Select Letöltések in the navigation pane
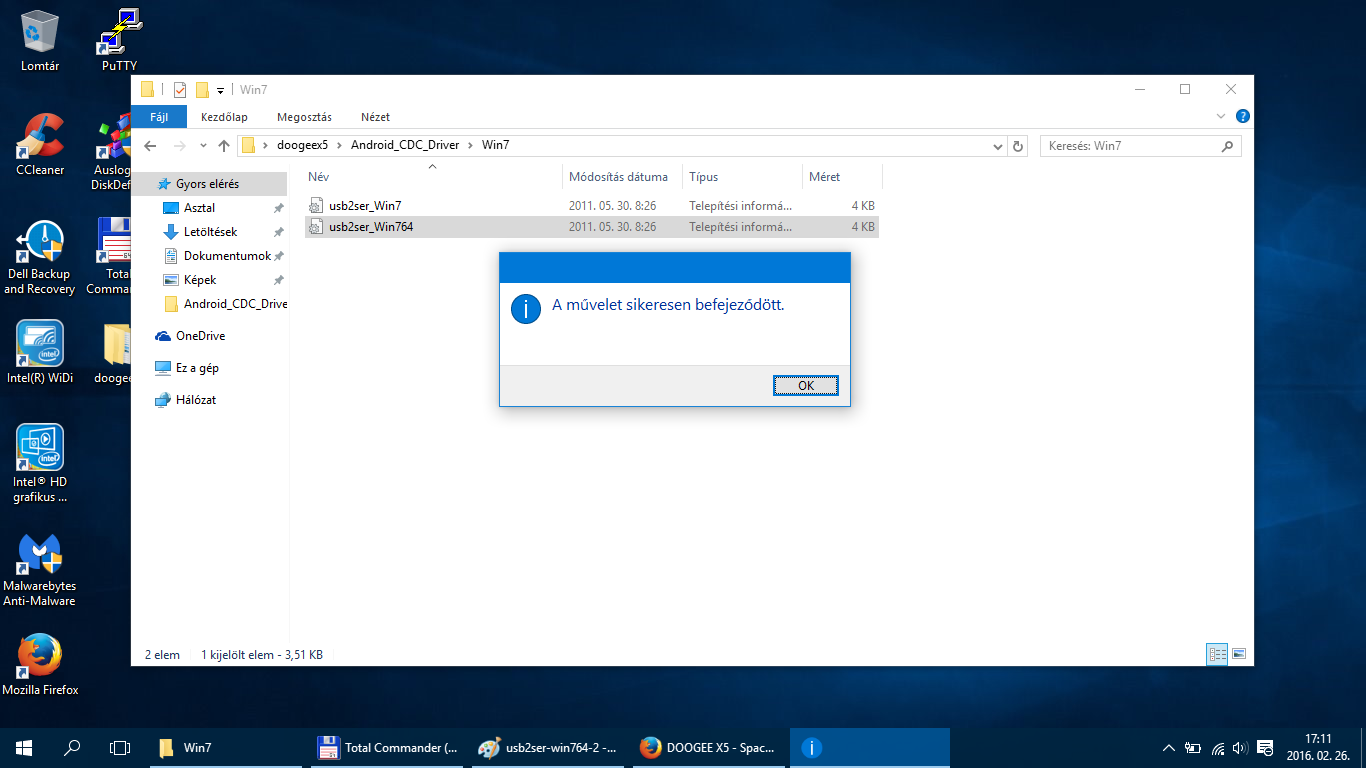Image resolution: width=1366 pixels, height=768 pixels. (x=210, y=232)
